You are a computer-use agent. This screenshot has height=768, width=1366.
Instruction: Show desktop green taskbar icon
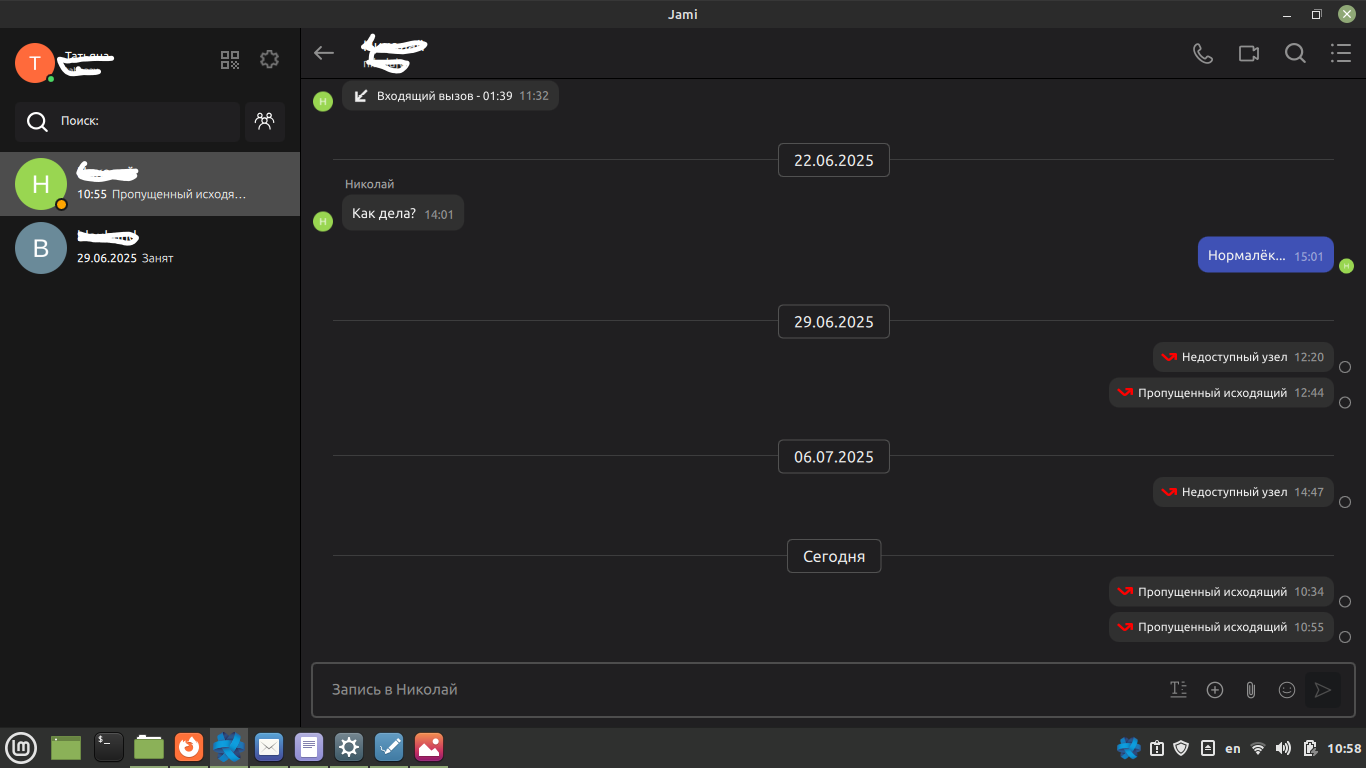(x=66, y=747)
